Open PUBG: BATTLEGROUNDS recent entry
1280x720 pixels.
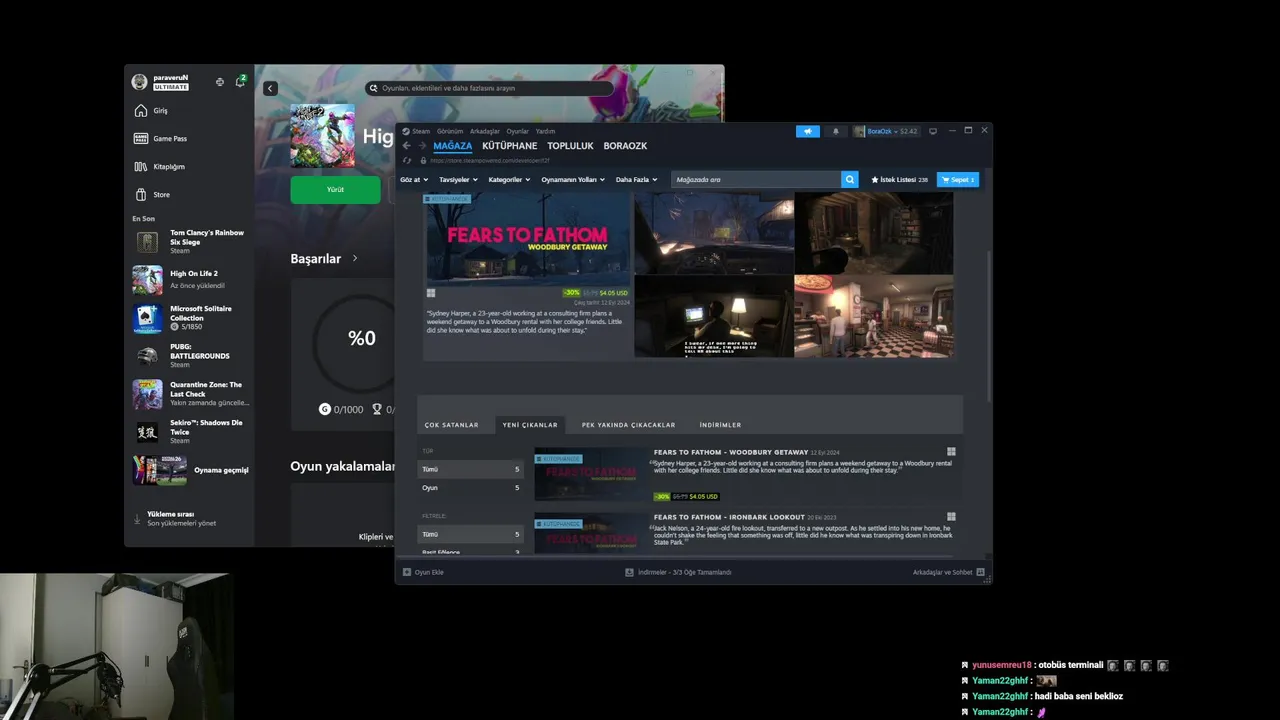pyautogui.click(x=190, y=356)
